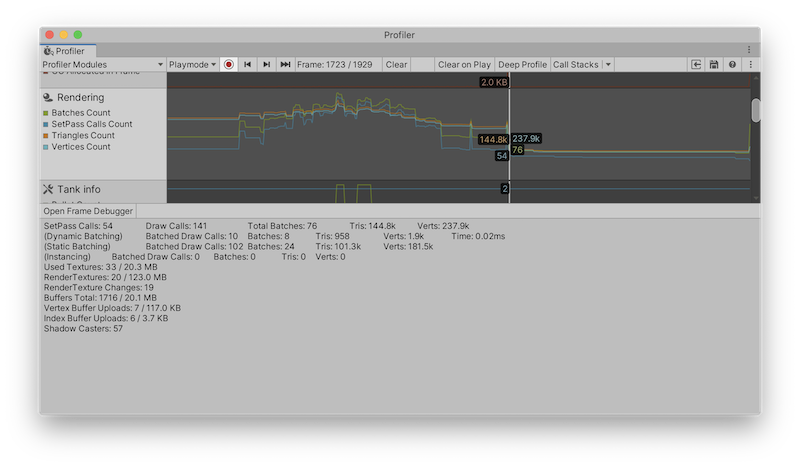
Task: Toggle Clear on Play
Action: pyautogui.click(x=464, y=64)
